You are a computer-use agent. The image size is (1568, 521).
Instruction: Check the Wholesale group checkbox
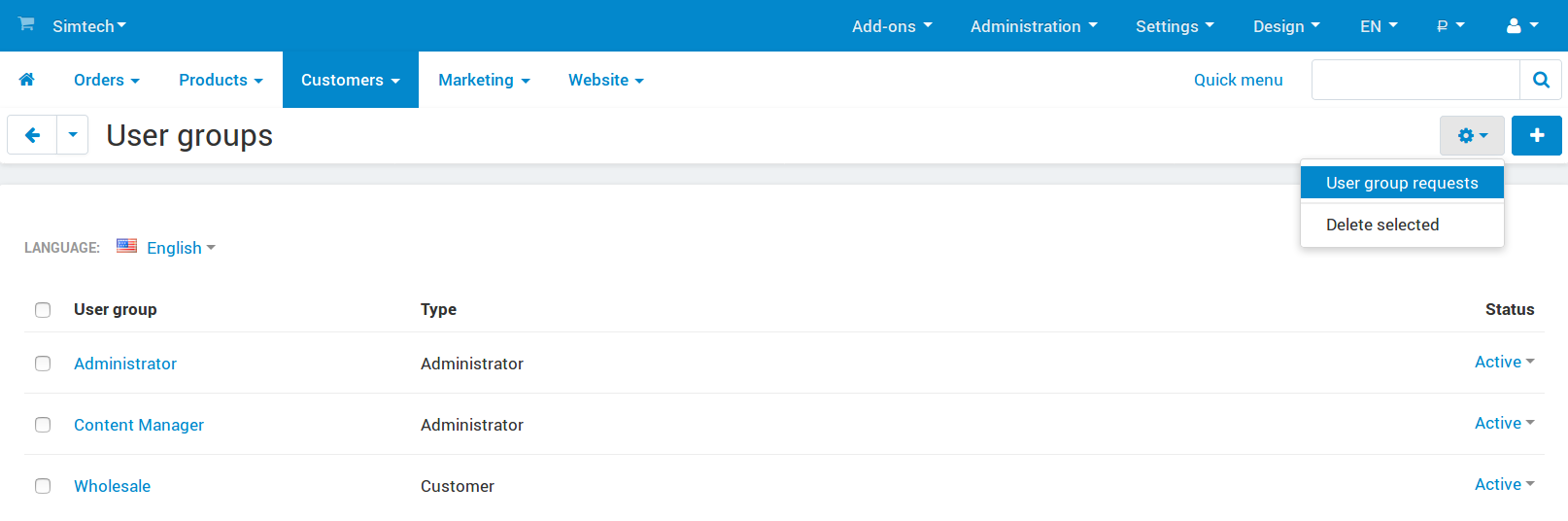click(x=43, y=486)
